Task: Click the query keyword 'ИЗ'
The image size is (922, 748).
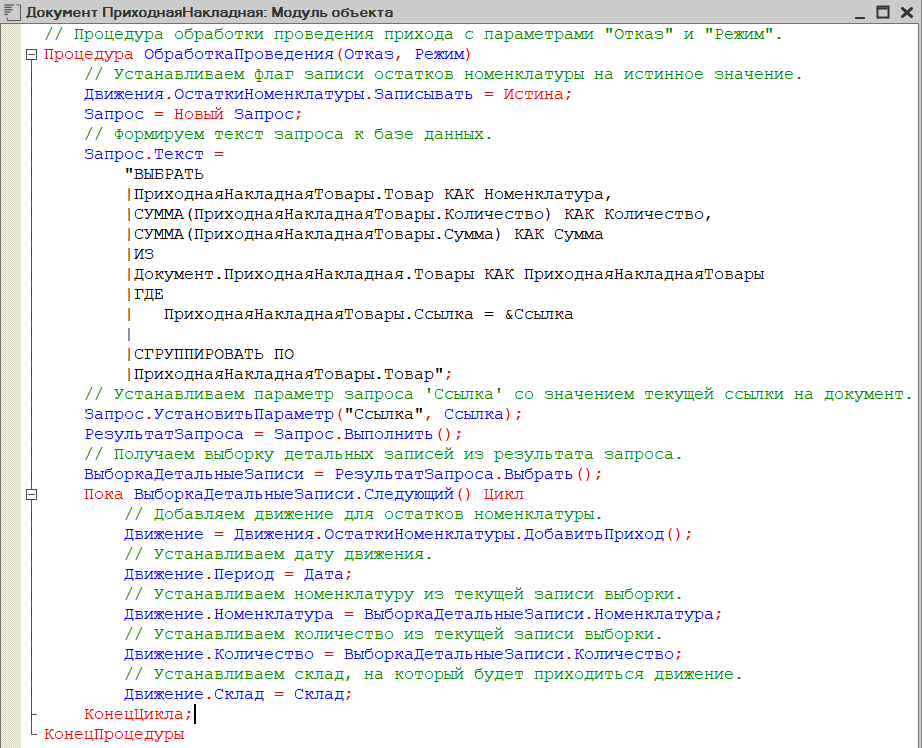Action: coord(144,255)
